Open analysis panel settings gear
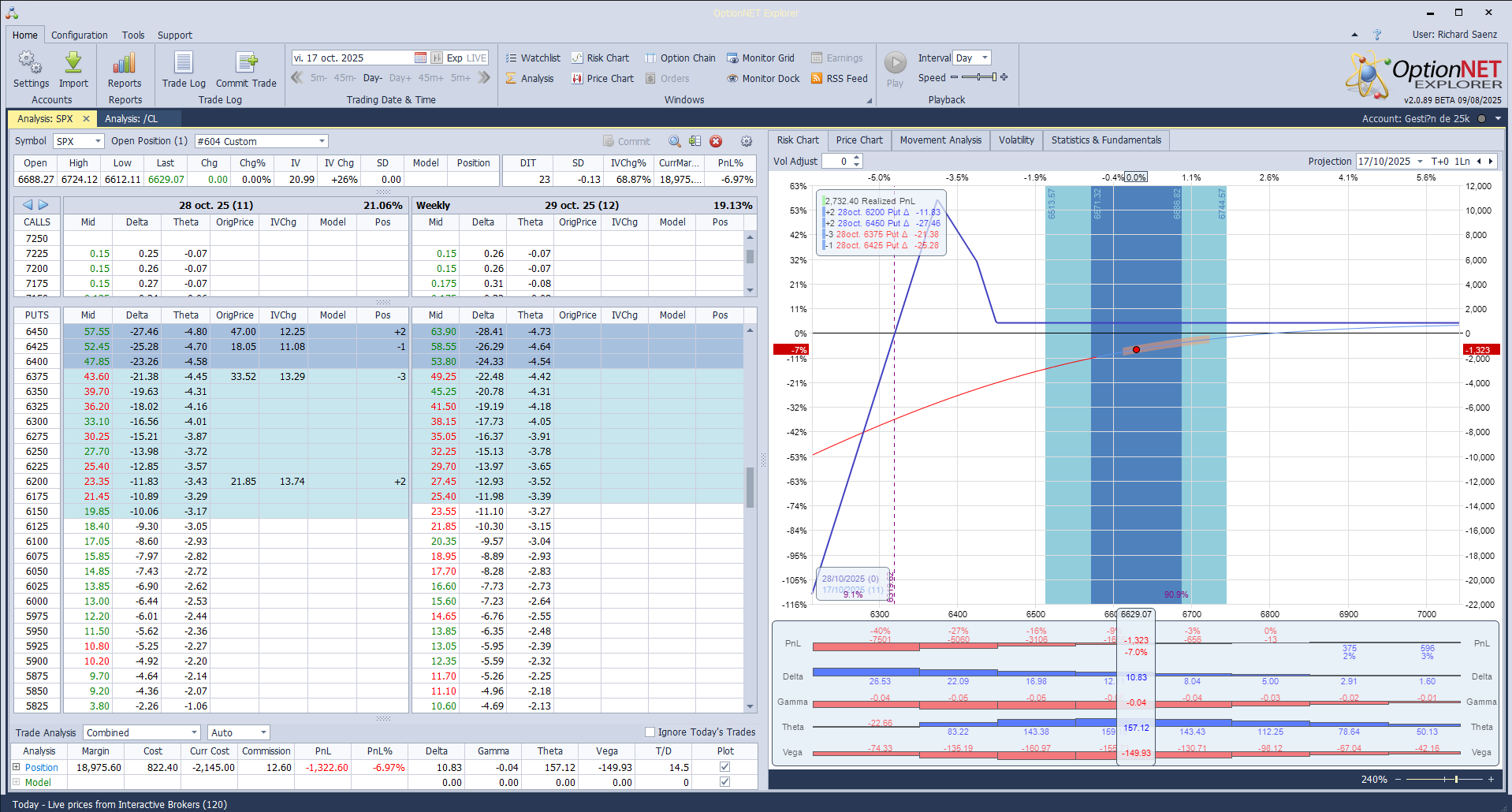Image resolution: width=1512 pixels, height=812 pixels. click(x=747, y=141)
